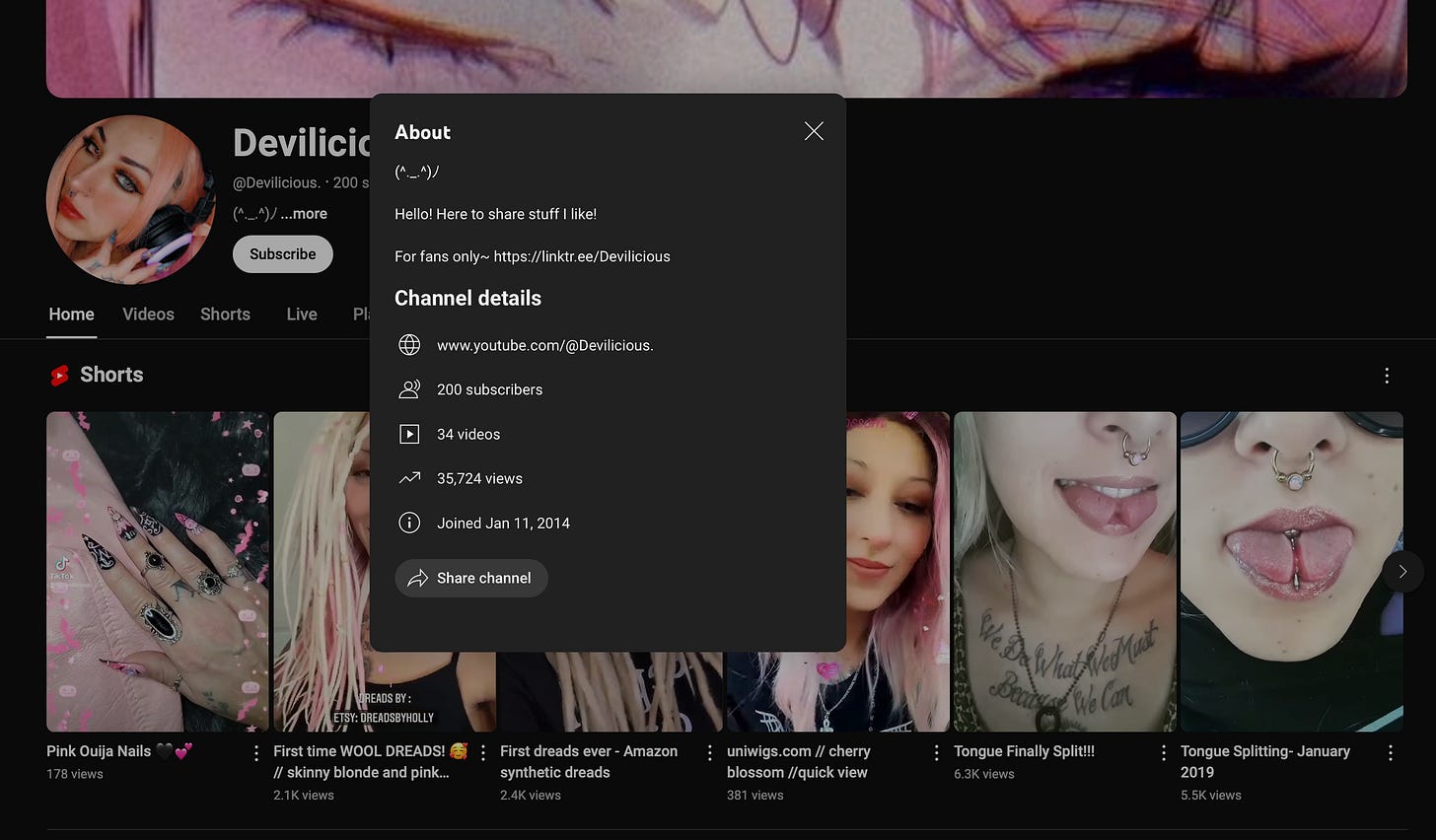Image resolution: width=1436 pixels, height=840 pixels.
Task: Click the videos play-box icon
Action: (x=409, y=434)
